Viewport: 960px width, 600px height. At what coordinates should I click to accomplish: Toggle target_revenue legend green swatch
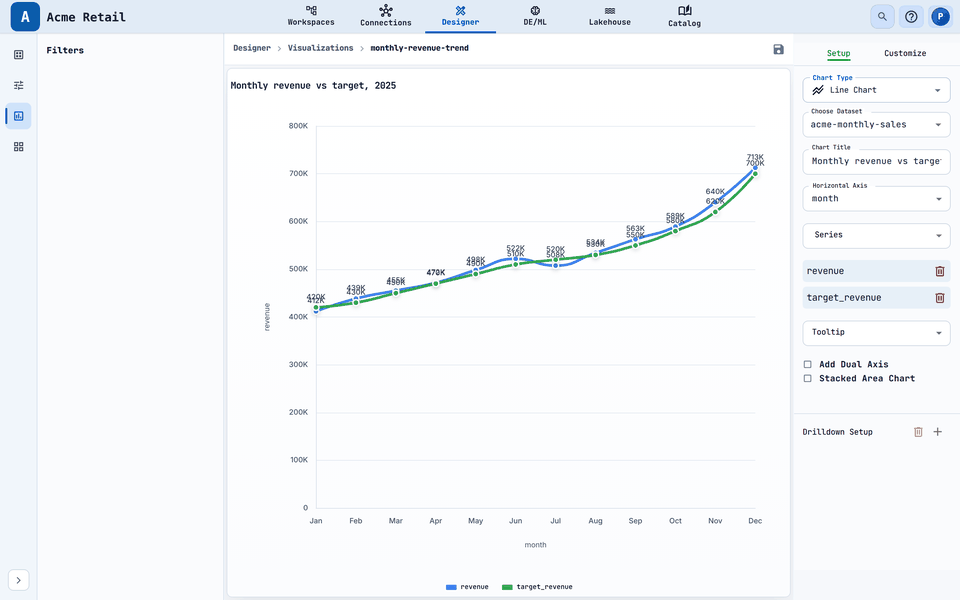click(x=507, y=587)
